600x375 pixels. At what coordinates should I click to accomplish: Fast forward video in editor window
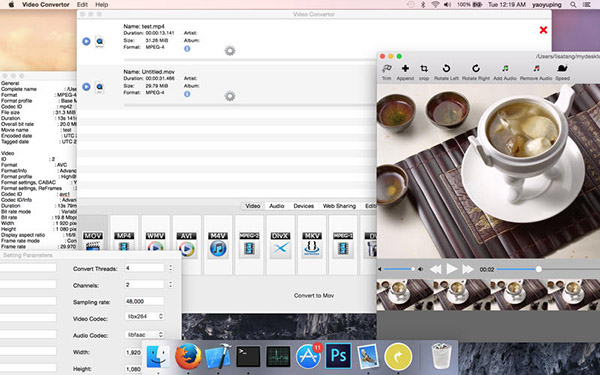click(468, 269)
